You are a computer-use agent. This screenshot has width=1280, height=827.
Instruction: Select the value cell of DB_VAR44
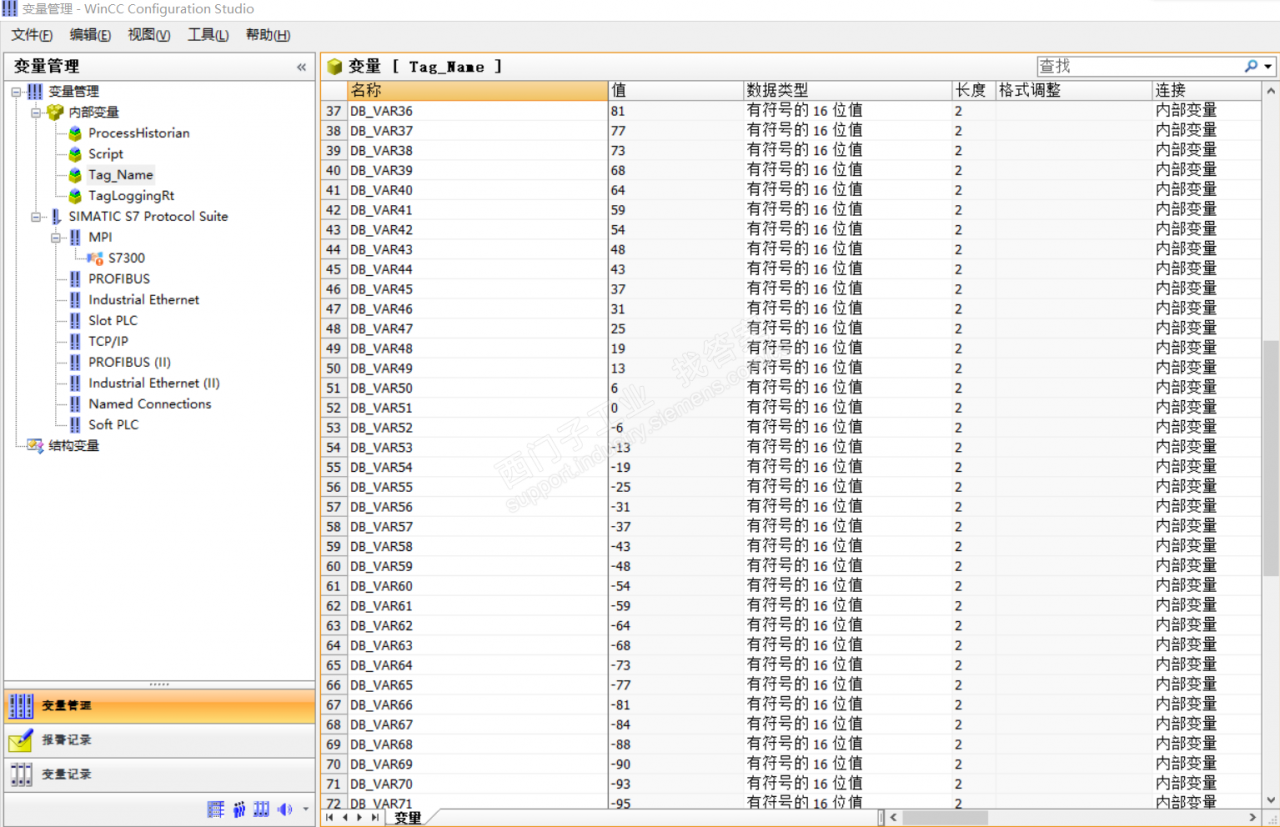tap(675, 269)
